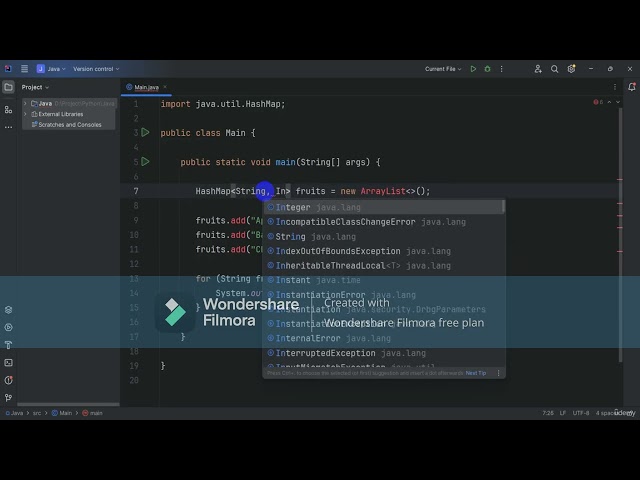Image resolution: width=640 pixels, height=480 pixels.
Task: Show more tool windows ellipsis in left sidebar
Action: (x=8, y=127)
